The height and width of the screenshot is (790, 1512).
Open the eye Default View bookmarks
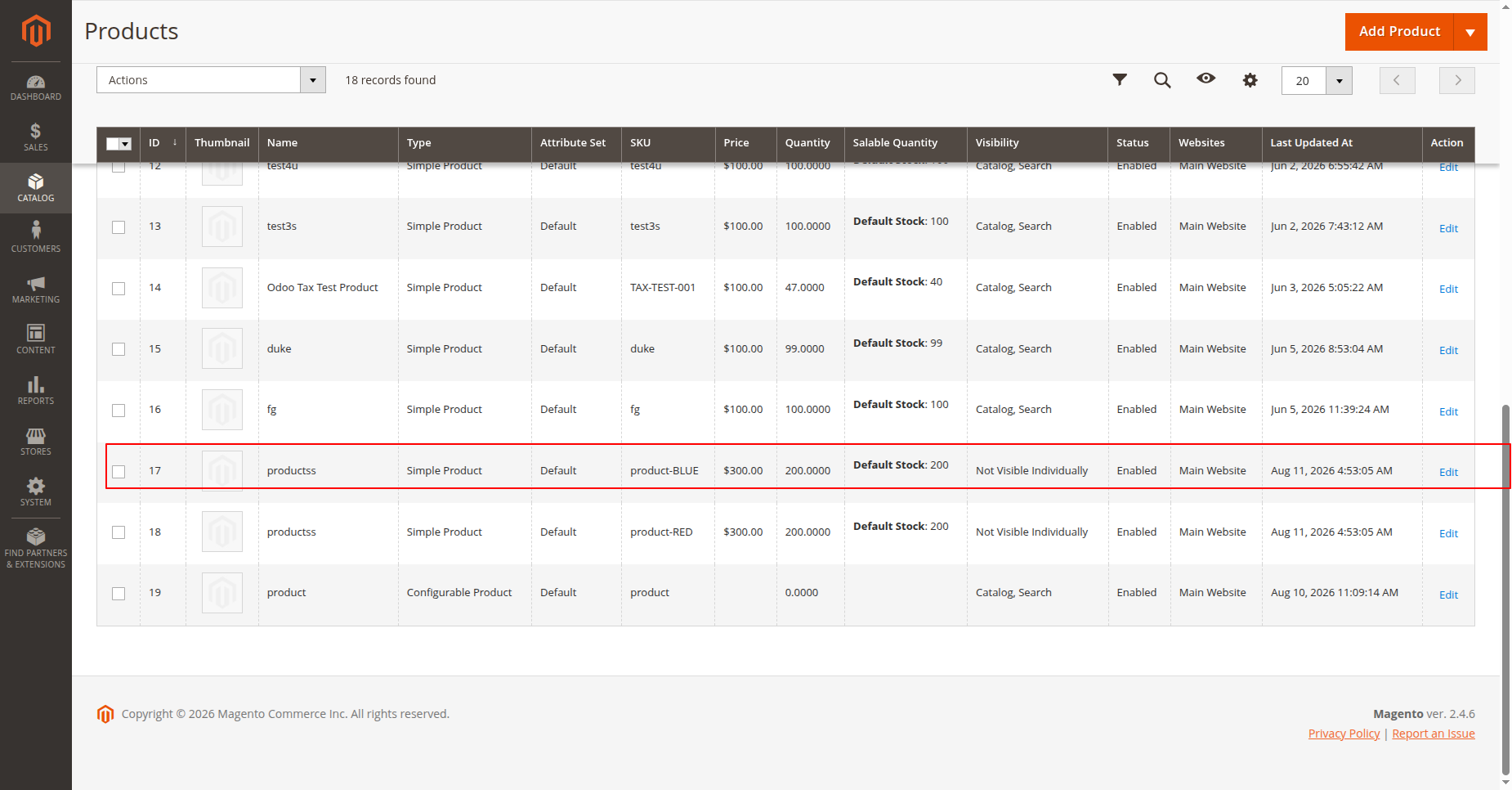(x=1206, y=79)
